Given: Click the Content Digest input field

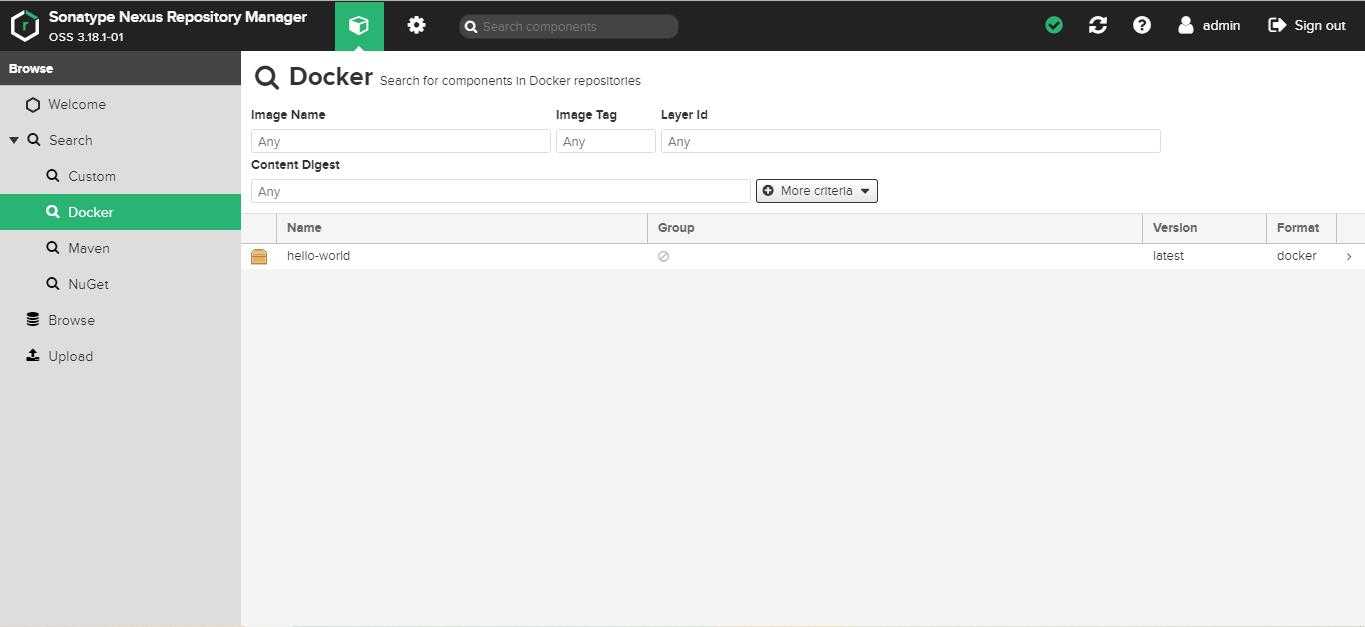Looking at the screenshot, I should tap(501, 191).
